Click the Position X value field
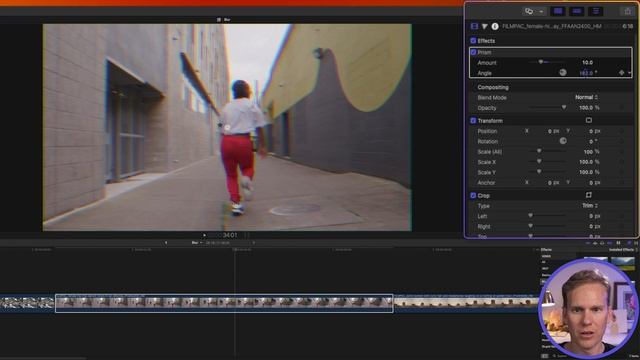 (553, 131)
